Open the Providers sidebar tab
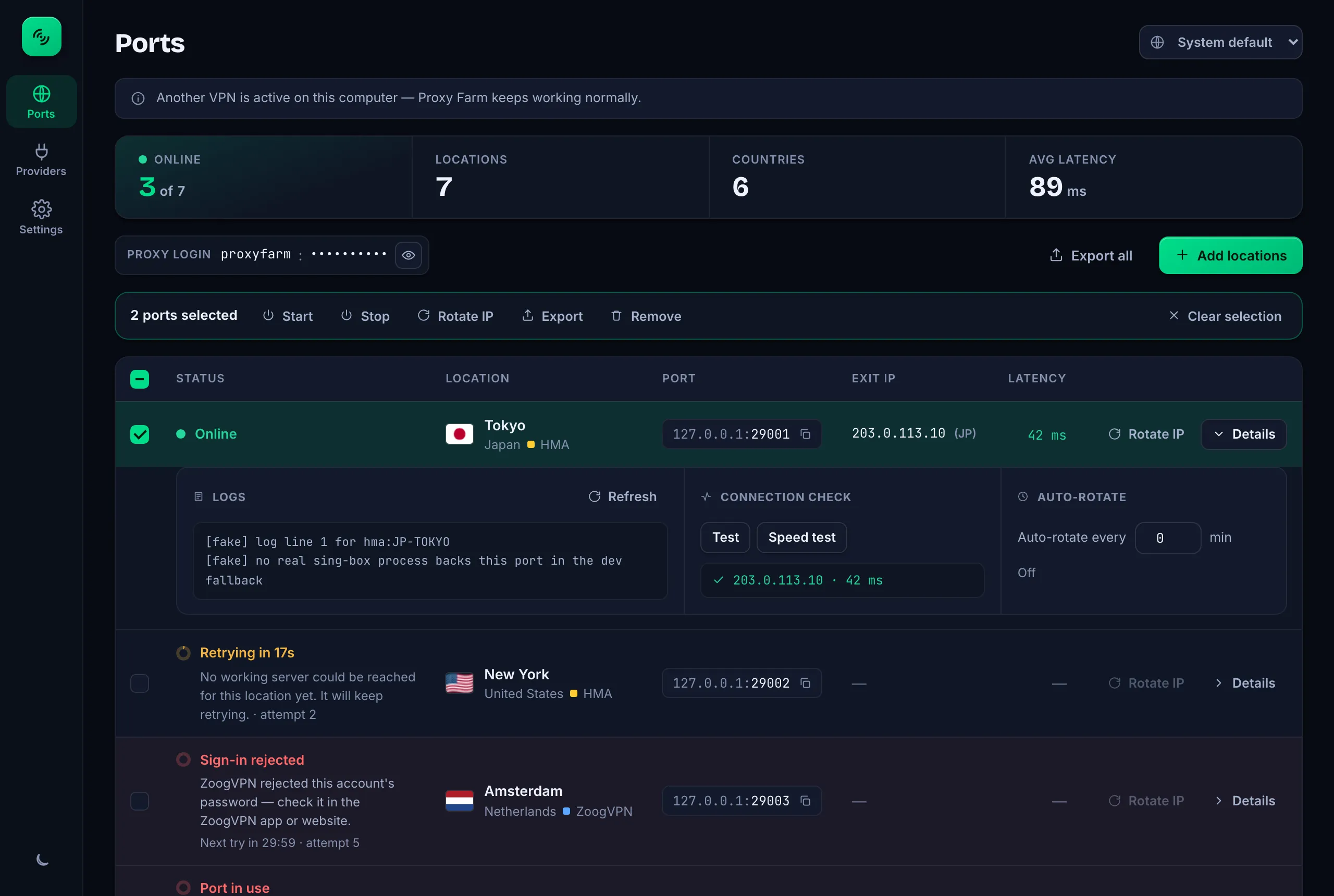Viewport: 1334px width, 896px height. [41, 159]
